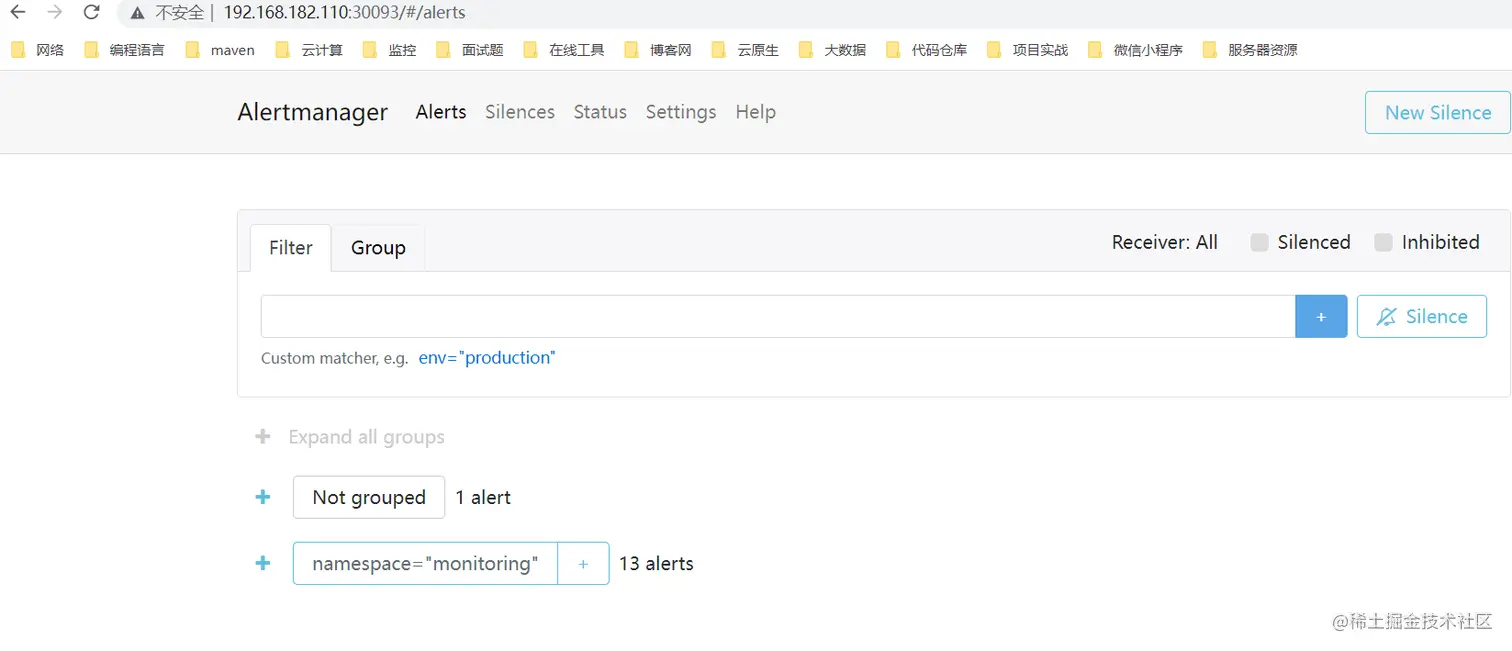The height and width of the screenshot is (651, 1512).
Task: Open the 网络 bookmark folder
Action: (x=37, y=50)
